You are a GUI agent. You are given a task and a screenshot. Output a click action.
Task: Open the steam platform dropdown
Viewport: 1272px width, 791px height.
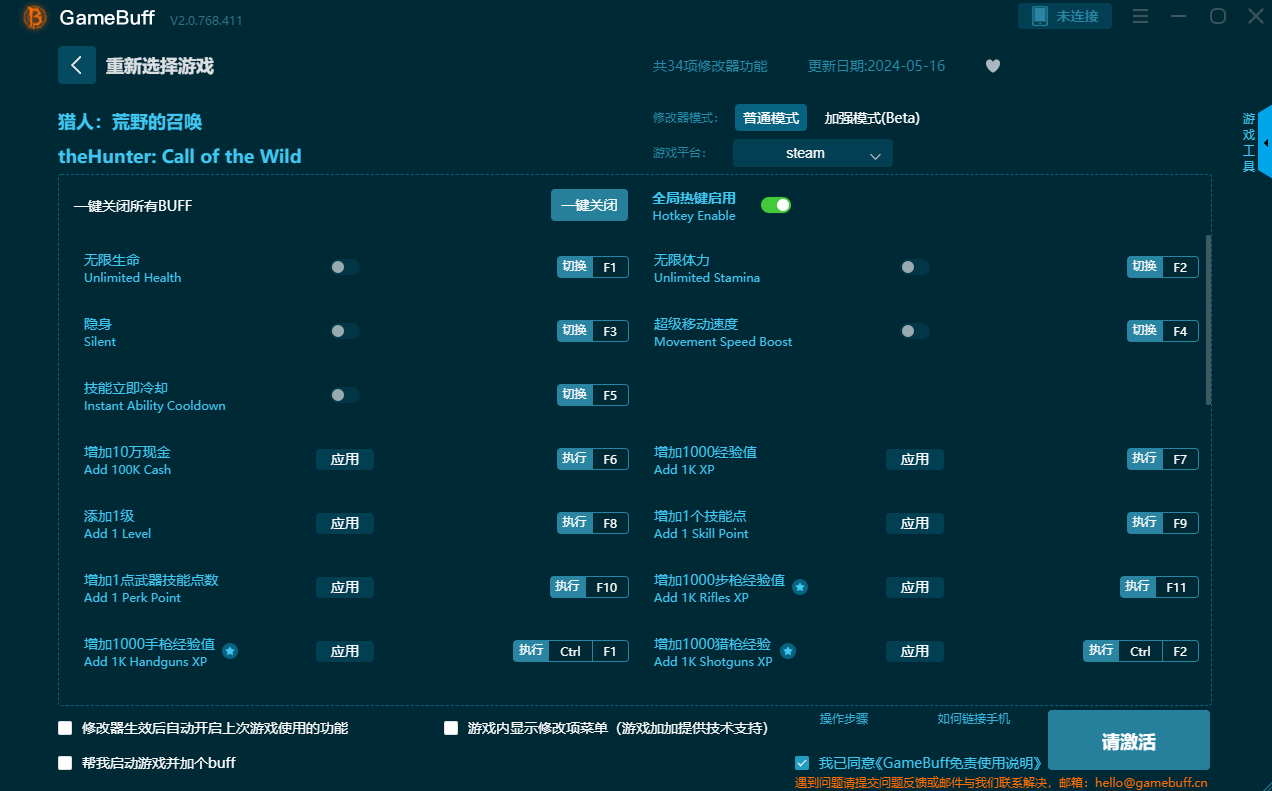coord(813,153)
